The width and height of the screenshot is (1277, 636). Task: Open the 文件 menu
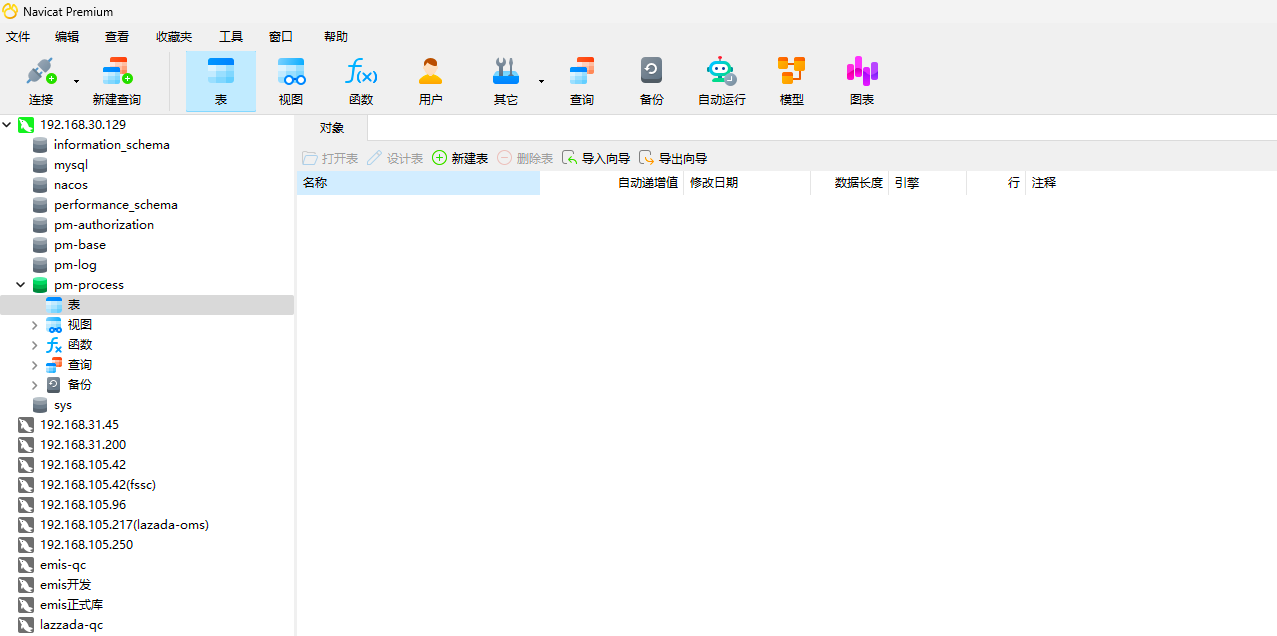click(18, 36)
